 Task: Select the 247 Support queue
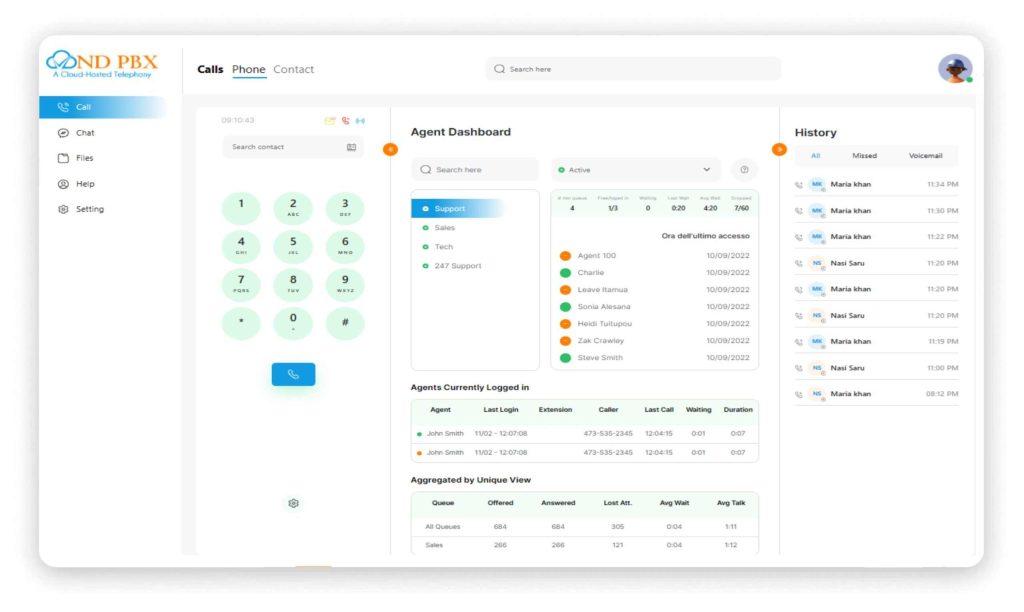[457, 266]
